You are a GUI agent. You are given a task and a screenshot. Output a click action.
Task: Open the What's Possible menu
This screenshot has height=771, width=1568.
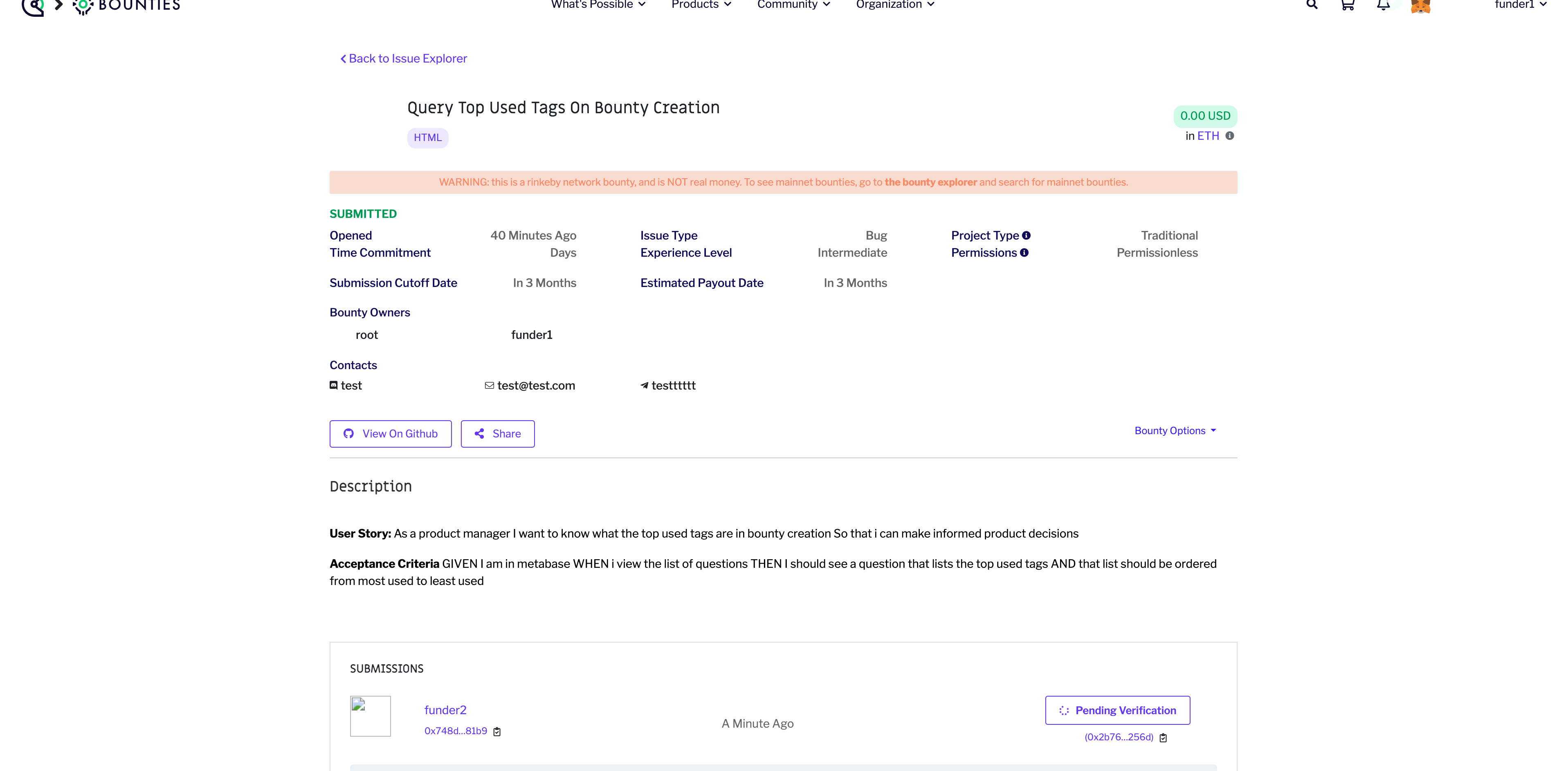[598, 5]
